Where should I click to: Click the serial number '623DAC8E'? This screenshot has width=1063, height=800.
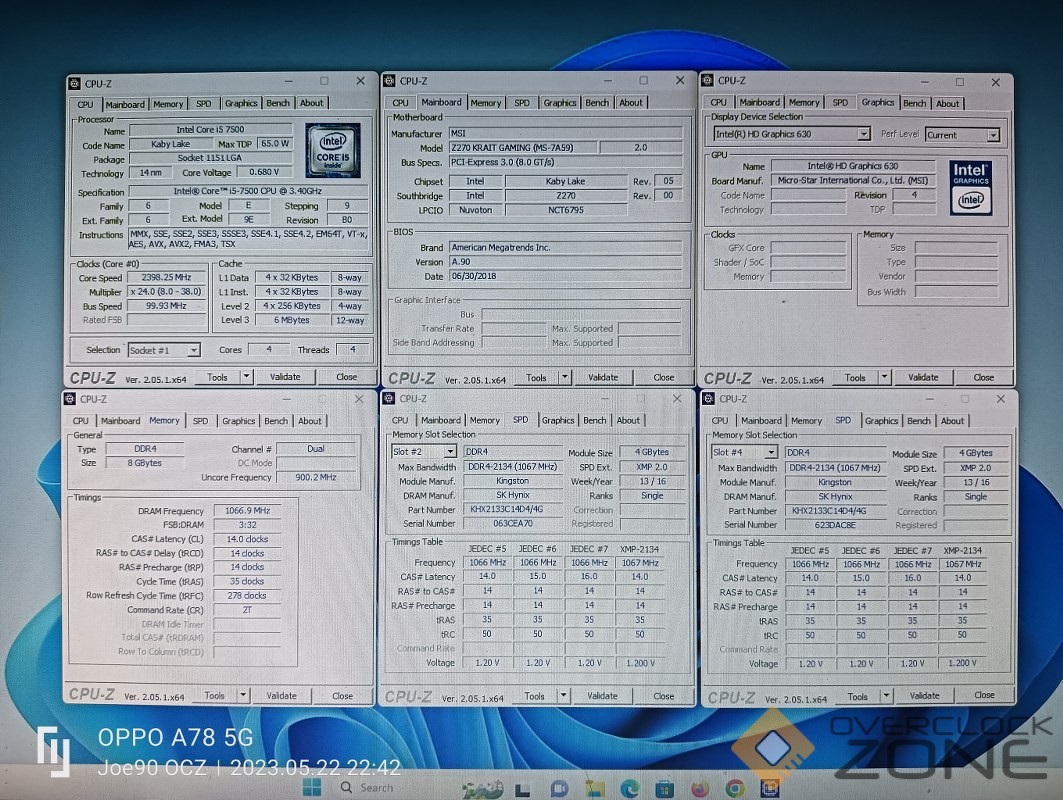tap(835, 525)
